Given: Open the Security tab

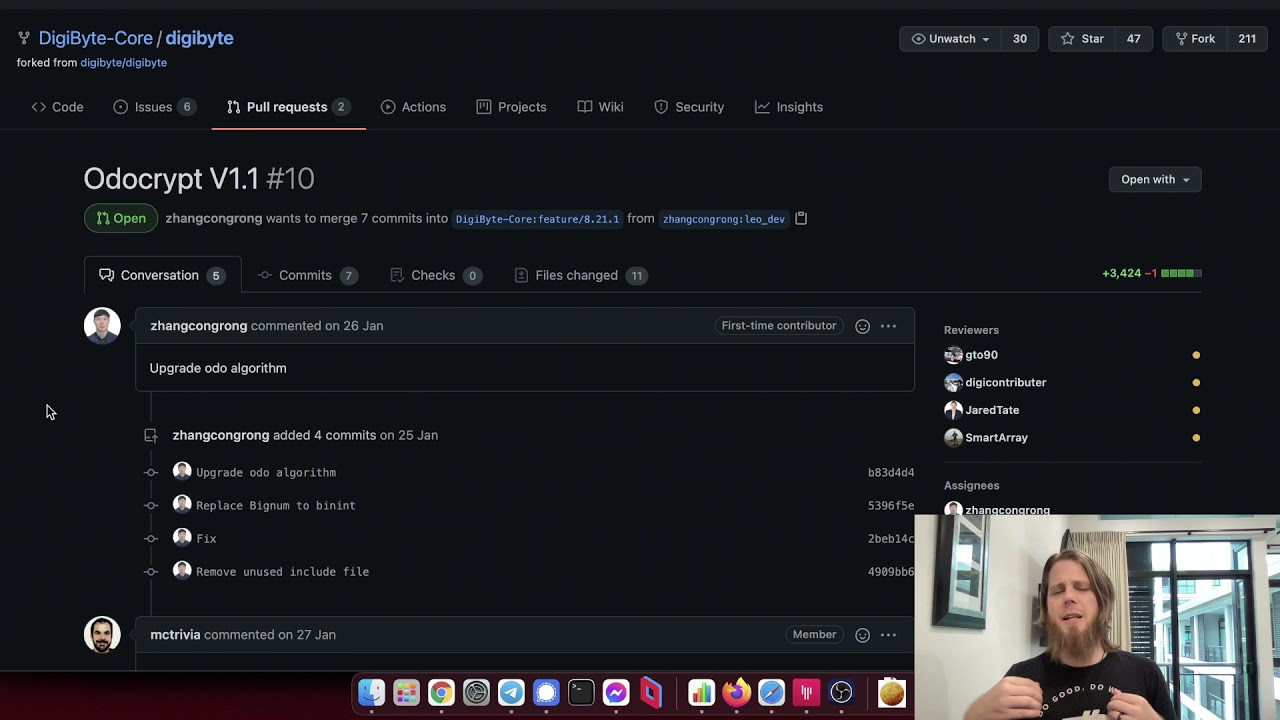Looking at the screenshot, I should [x=689, y=107].
